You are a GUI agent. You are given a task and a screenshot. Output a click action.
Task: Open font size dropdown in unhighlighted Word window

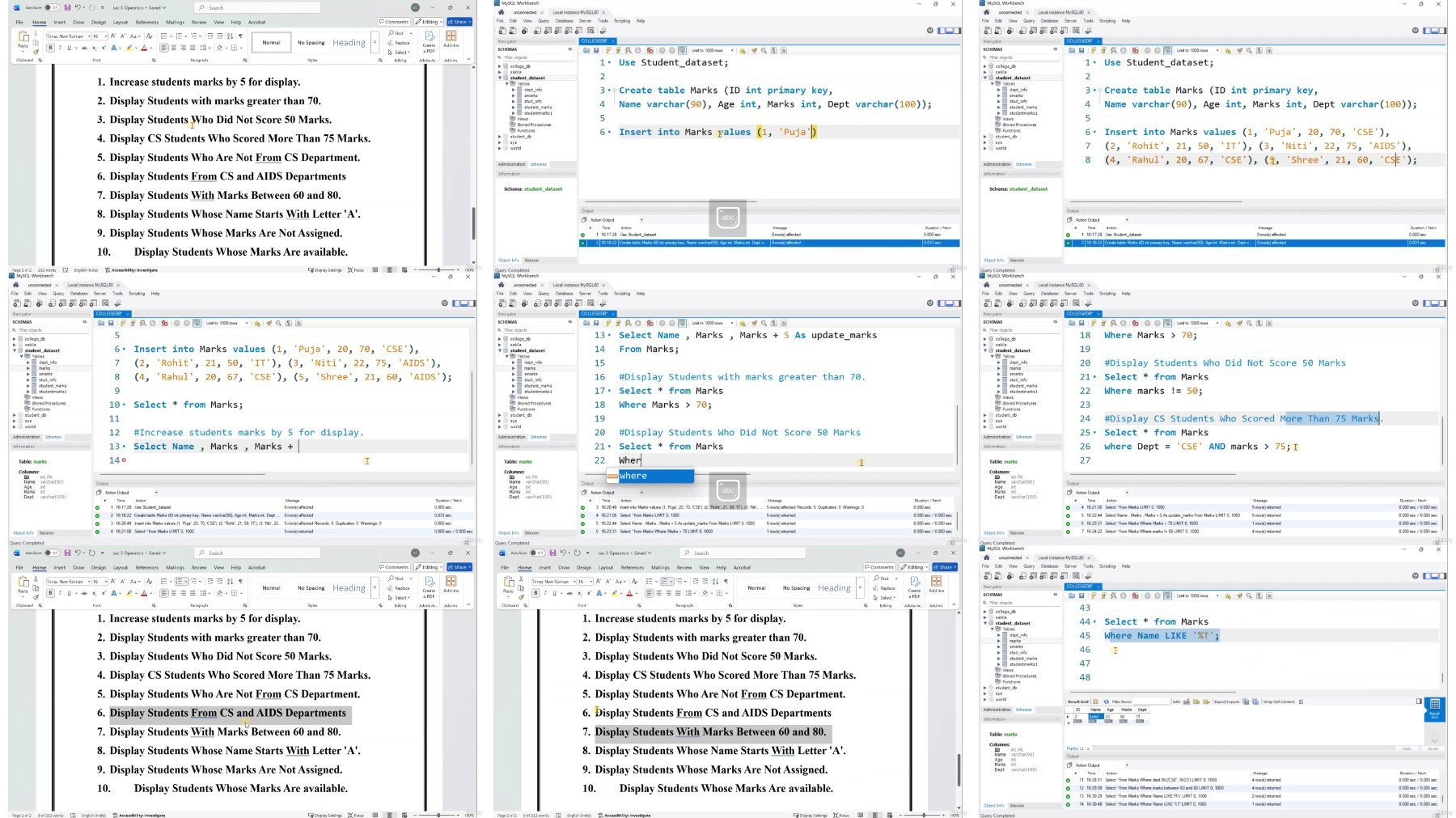click(x=105, y=36)
